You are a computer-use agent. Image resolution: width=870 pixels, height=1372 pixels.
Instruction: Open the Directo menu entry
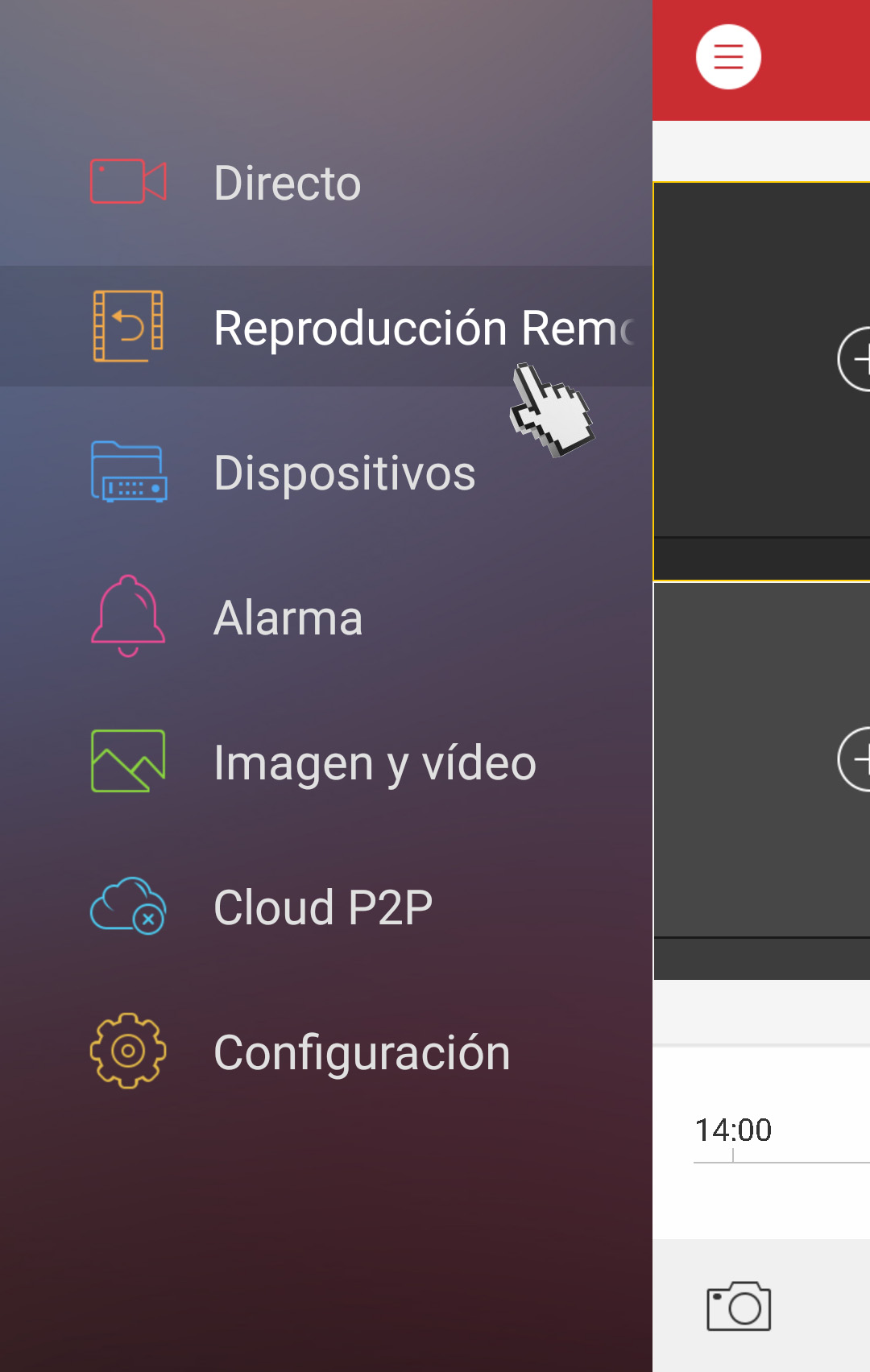(x=326, y=182)
